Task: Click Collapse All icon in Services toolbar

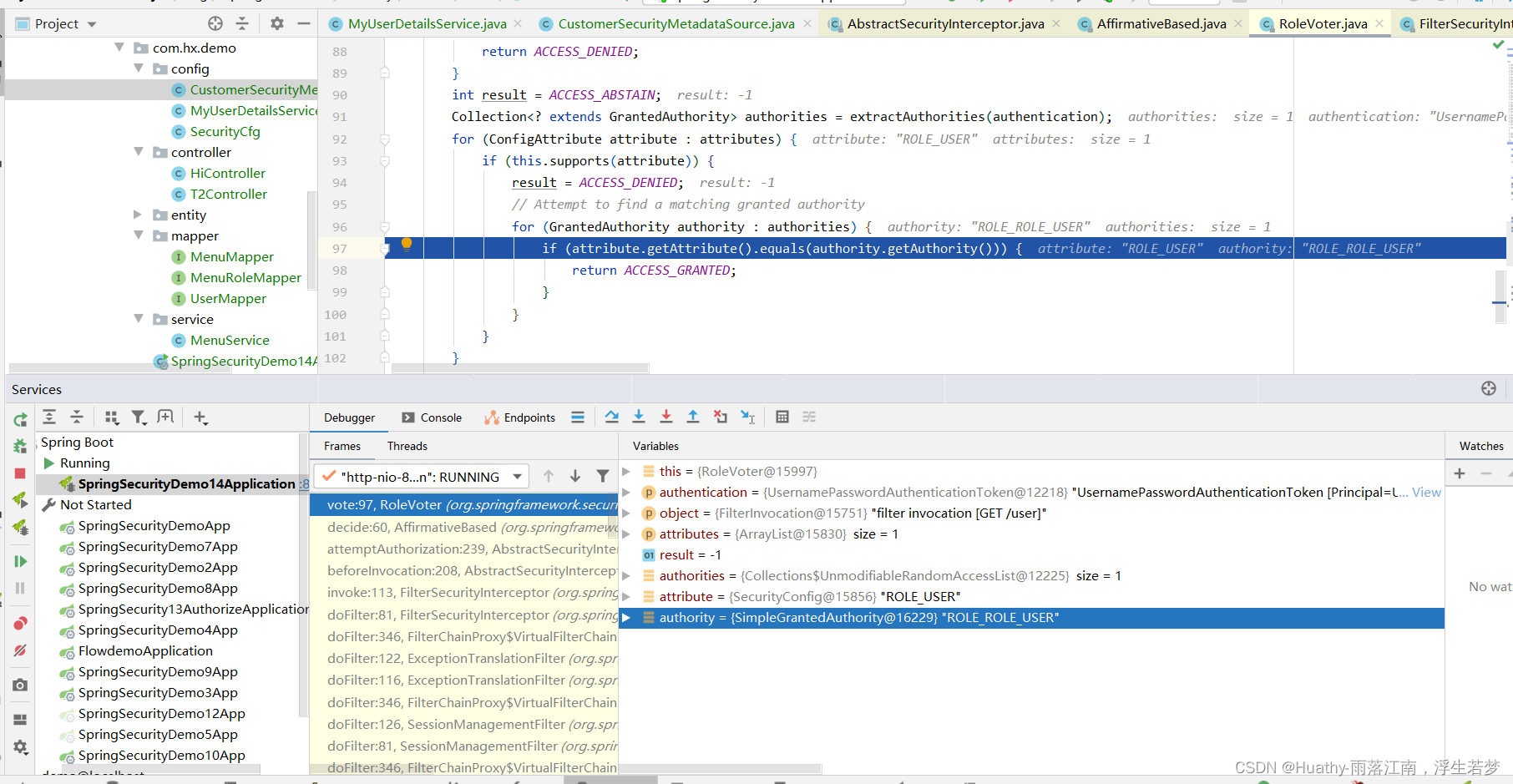Action: tap(77, 417)
